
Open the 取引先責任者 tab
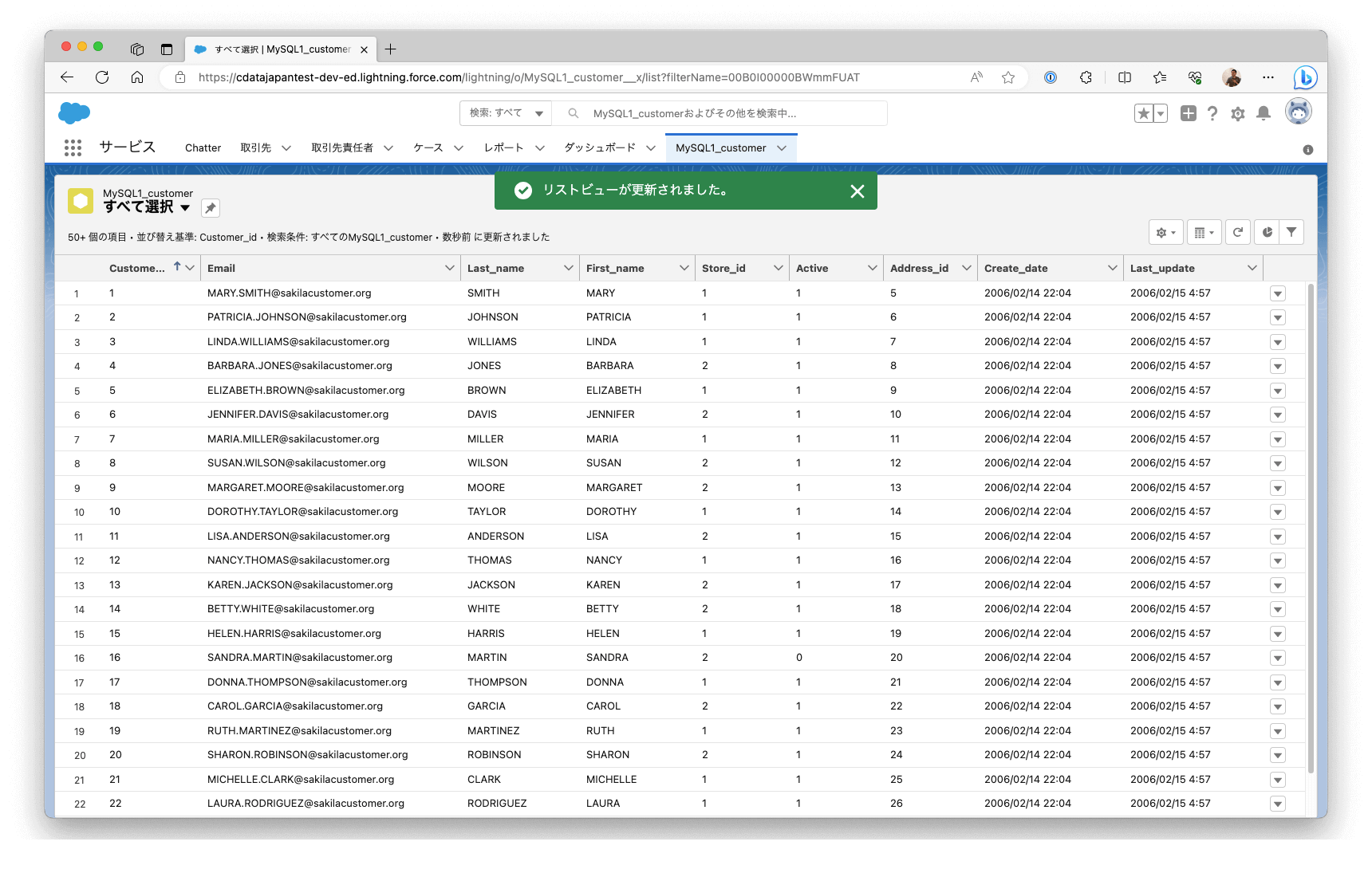342,148
